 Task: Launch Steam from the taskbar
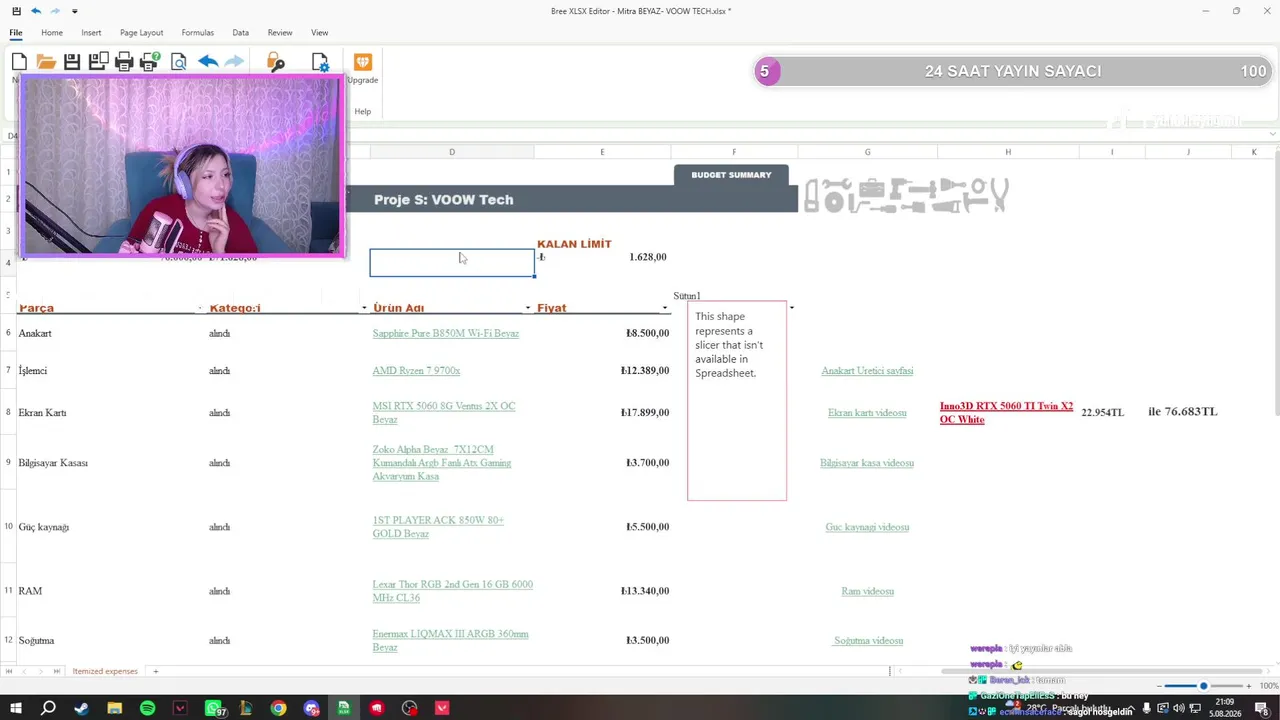81,708
